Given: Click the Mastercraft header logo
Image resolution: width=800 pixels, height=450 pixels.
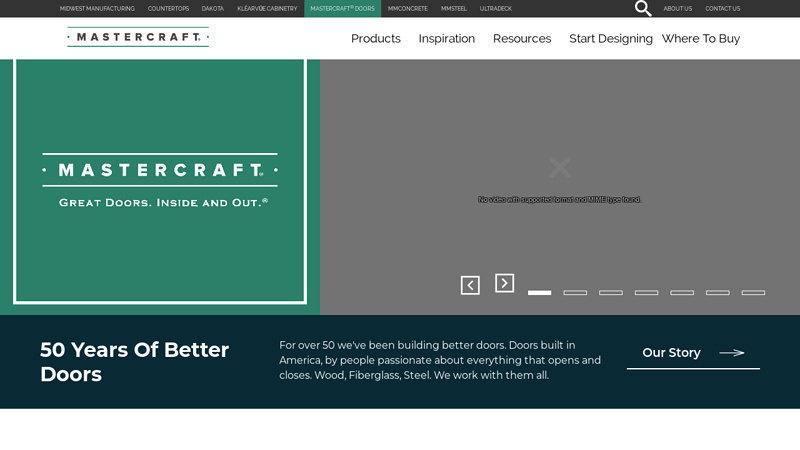Looking at the screenshot, I should tap(138, 37).
